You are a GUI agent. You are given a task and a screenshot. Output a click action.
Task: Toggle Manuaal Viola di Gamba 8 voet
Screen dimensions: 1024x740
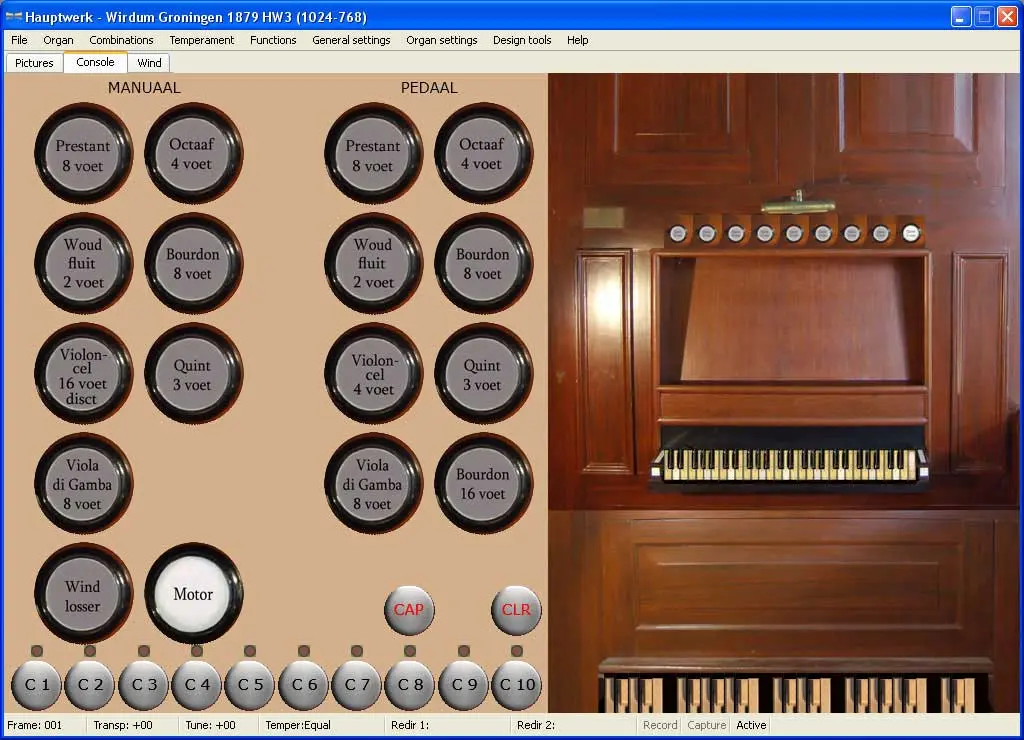pos(83,484)
